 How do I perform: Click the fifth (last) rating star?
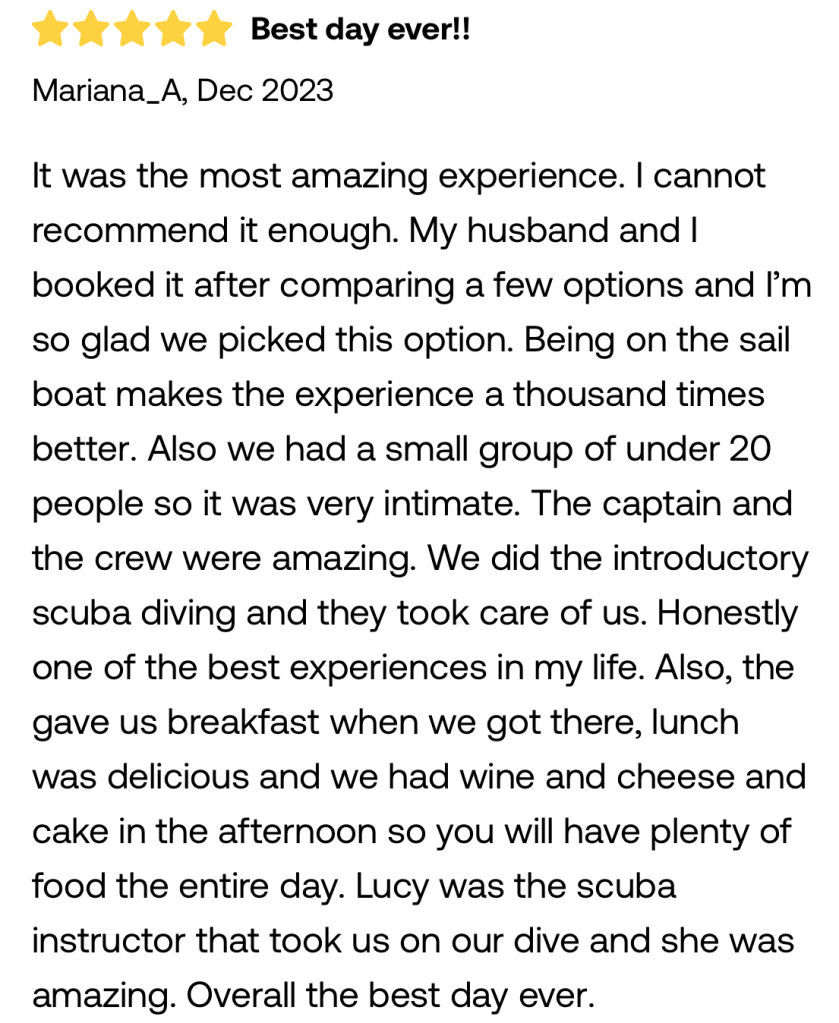[213, 31]
